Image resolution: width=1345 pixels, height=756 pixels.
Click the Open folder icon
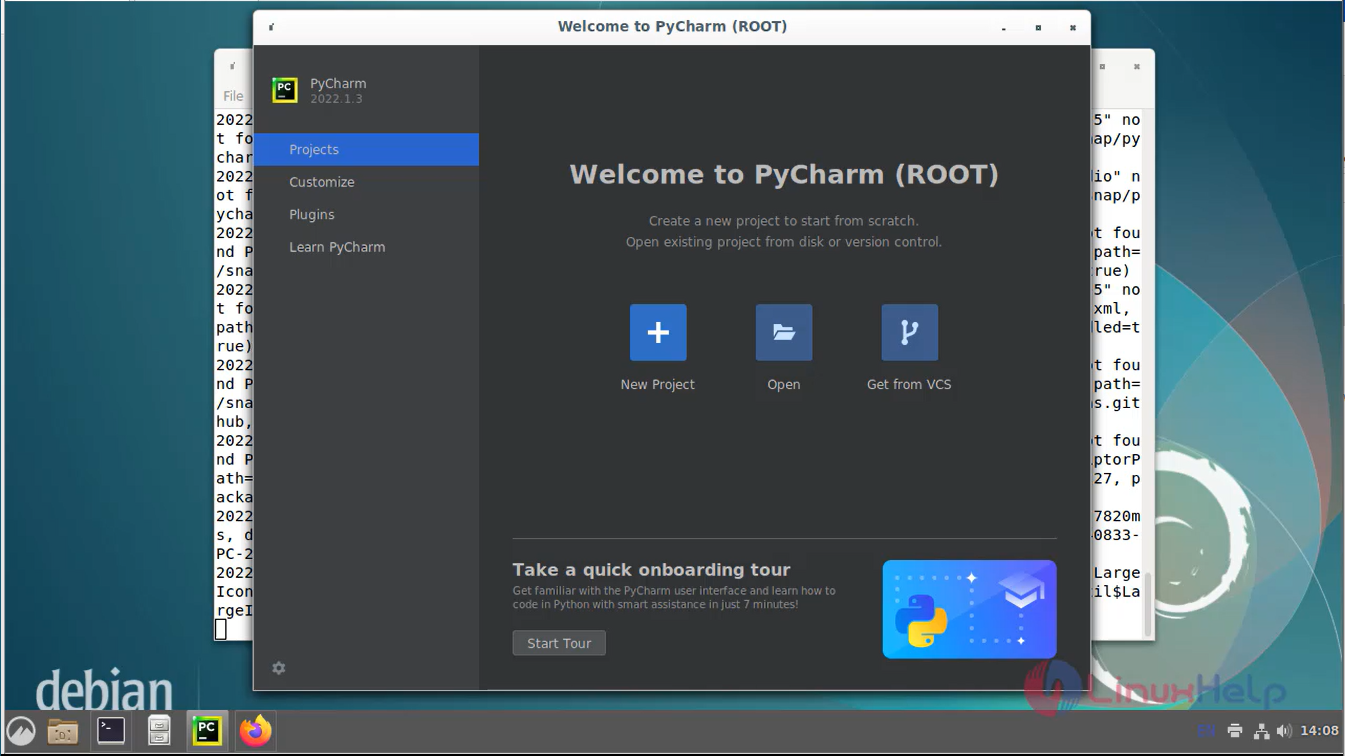tap(784, 332)
